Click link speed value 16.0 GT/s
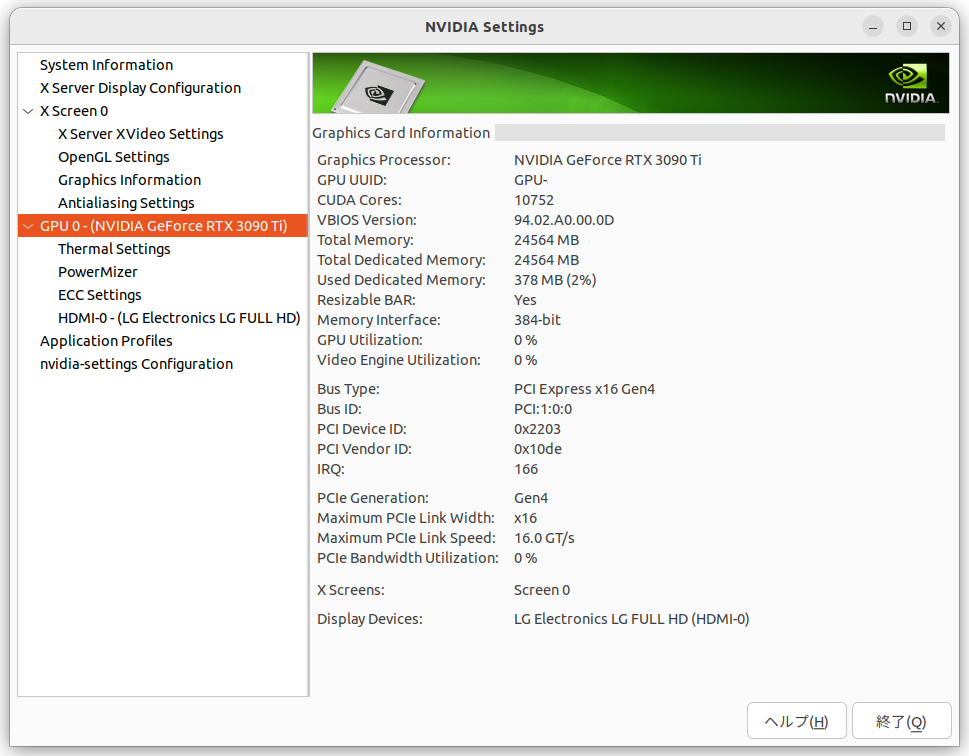The height and width of the screenshot is (756, 969). 544,538
